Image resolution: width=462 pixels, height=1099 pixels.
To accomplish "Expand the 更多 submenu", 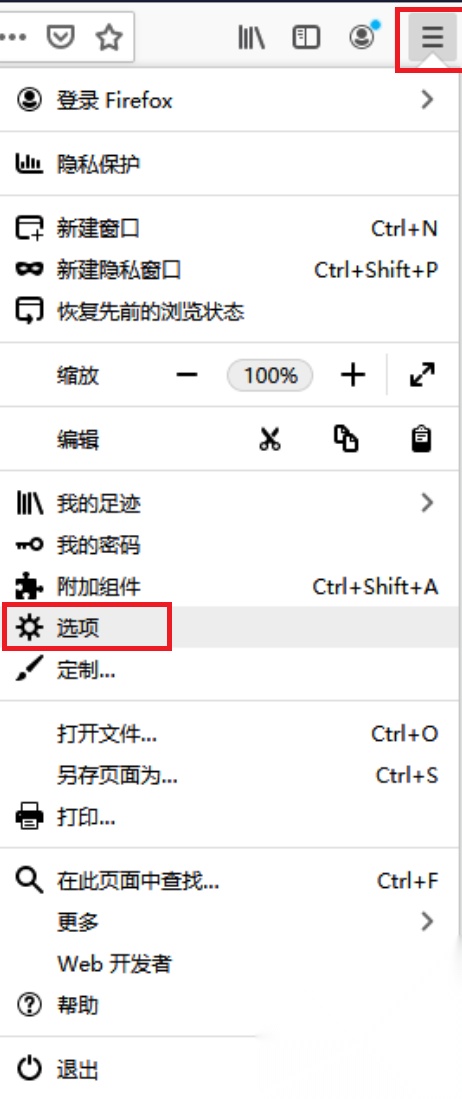I will tap(230, 921).
